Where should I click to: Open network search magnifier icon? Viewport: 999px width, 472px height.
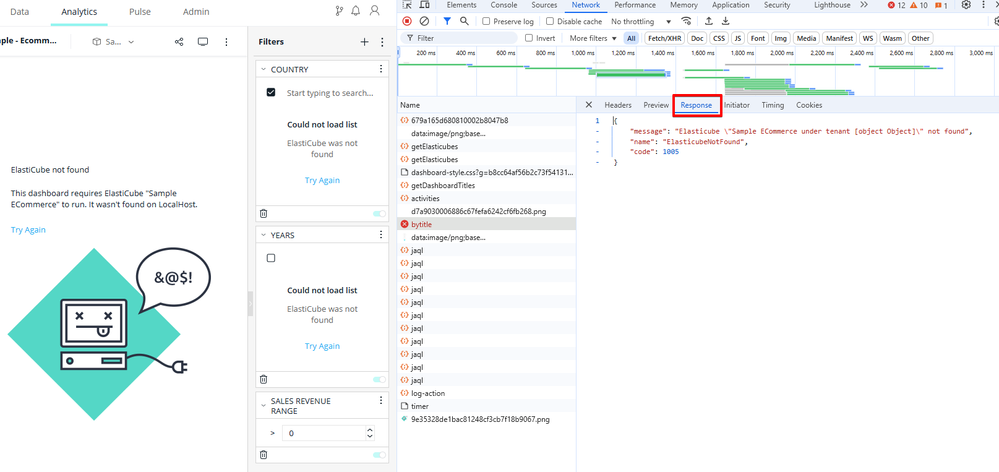[x=464, y=21]
